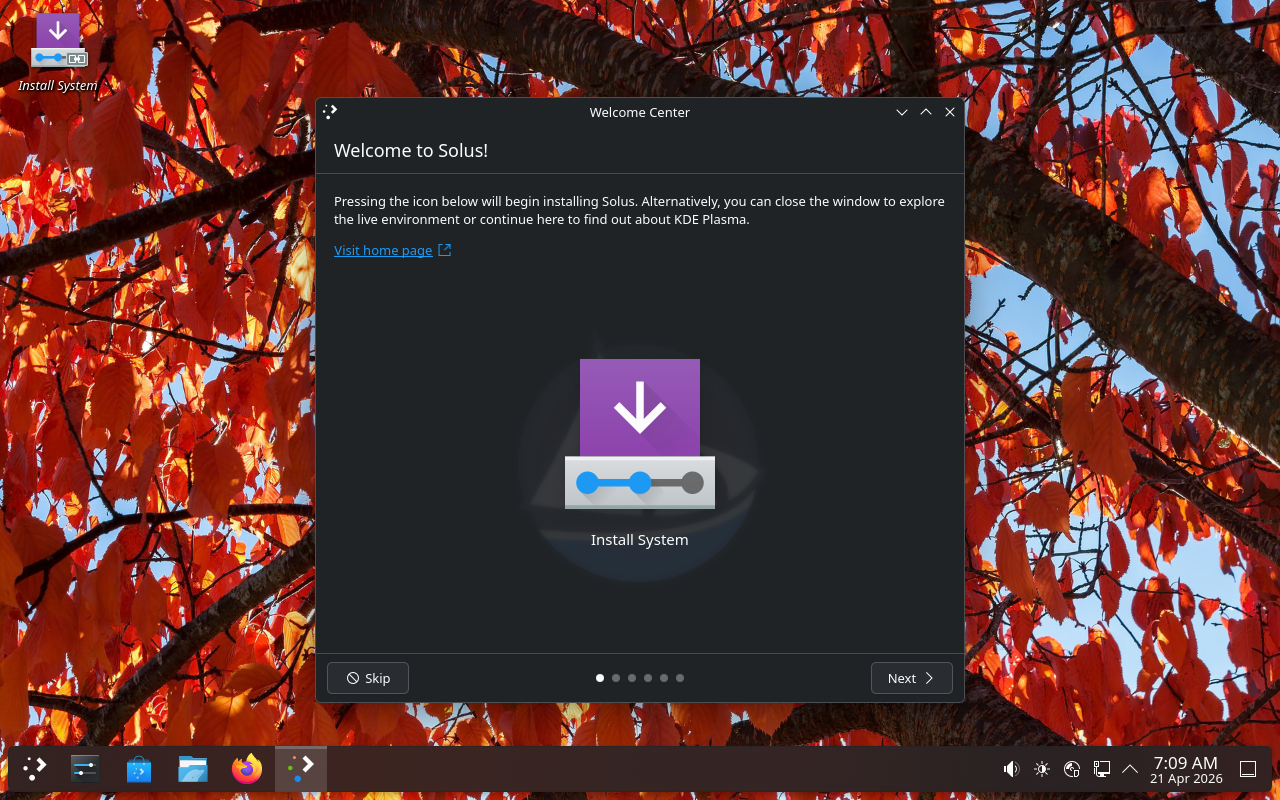
Task: Open the Welcome Center title bar window menu icon
Action: (330, 112)
